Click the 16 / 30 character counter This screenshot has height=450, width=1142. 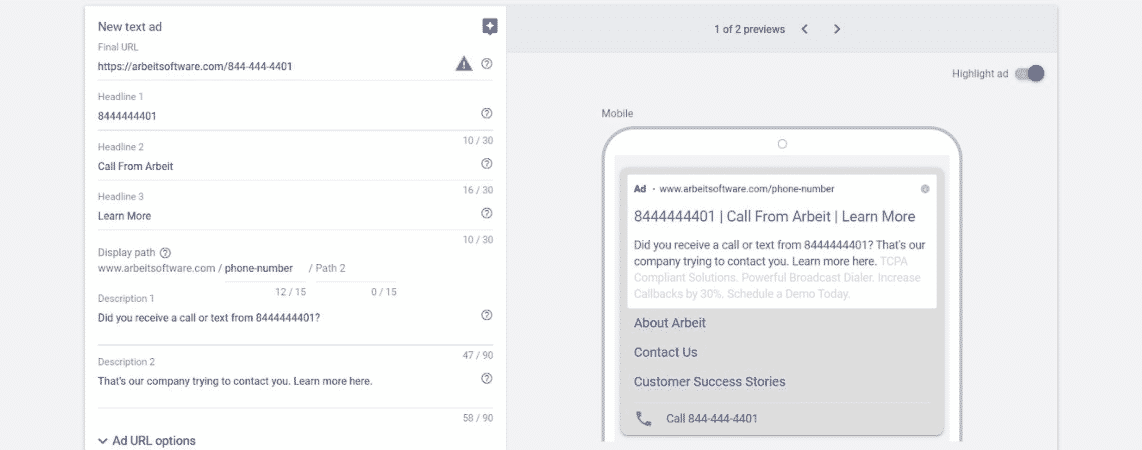478,190
